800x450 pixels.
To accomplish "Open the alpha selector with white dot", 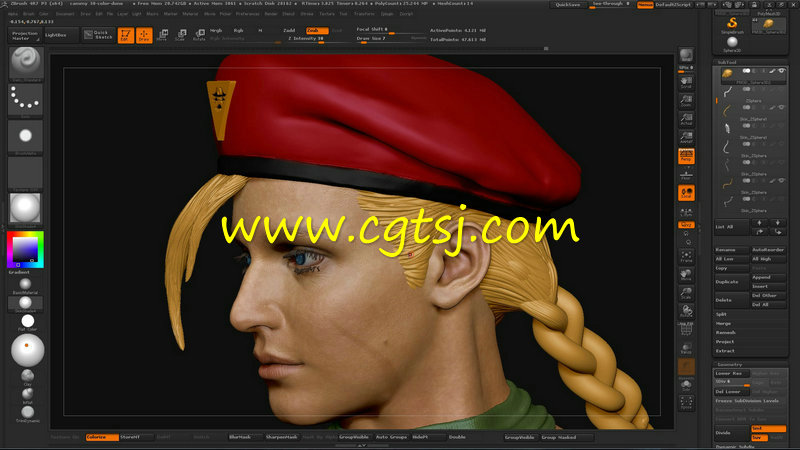I will (x=26, y=136).
